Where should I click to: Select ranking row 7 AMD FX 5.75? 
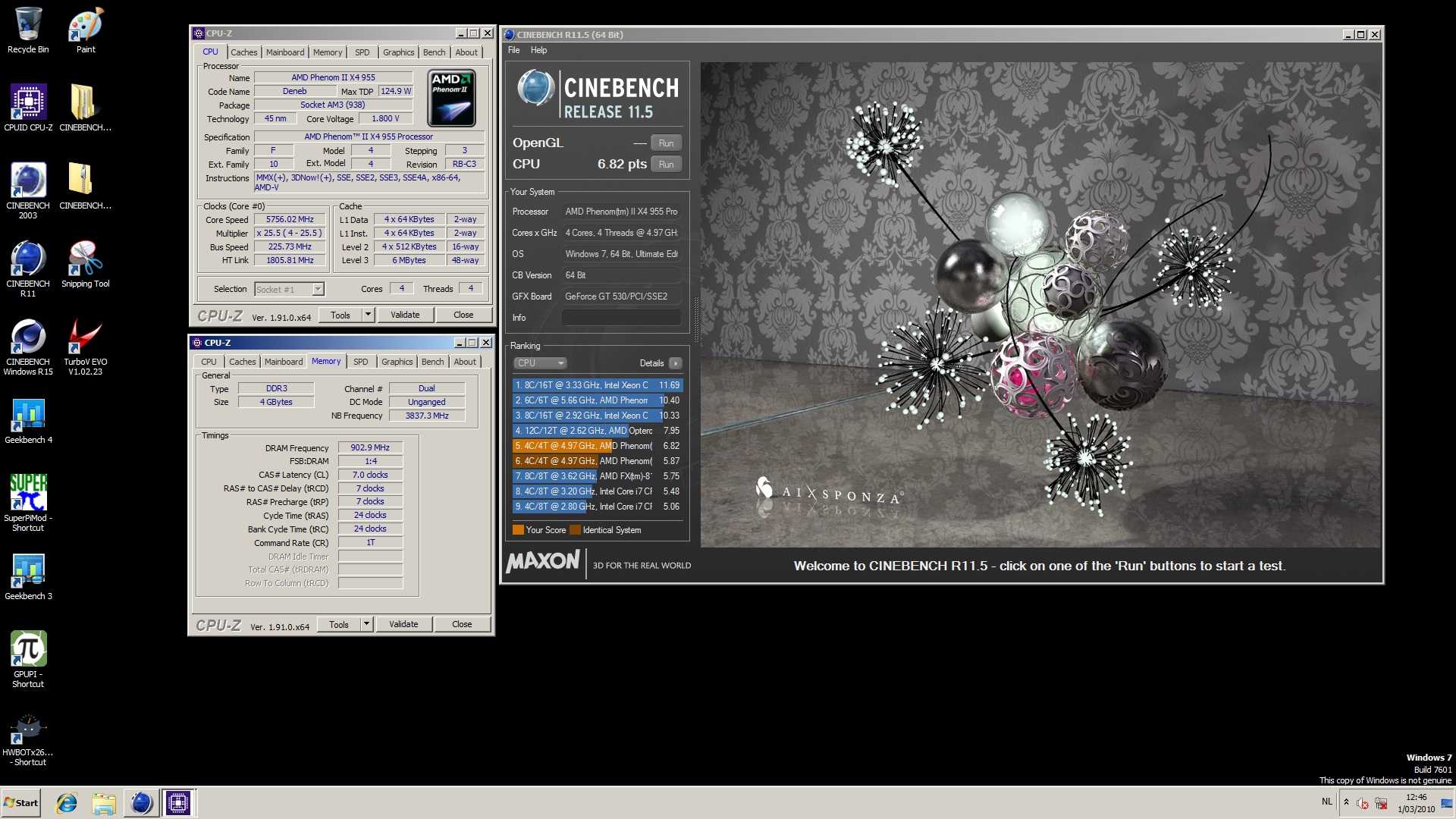click(598, 476)
